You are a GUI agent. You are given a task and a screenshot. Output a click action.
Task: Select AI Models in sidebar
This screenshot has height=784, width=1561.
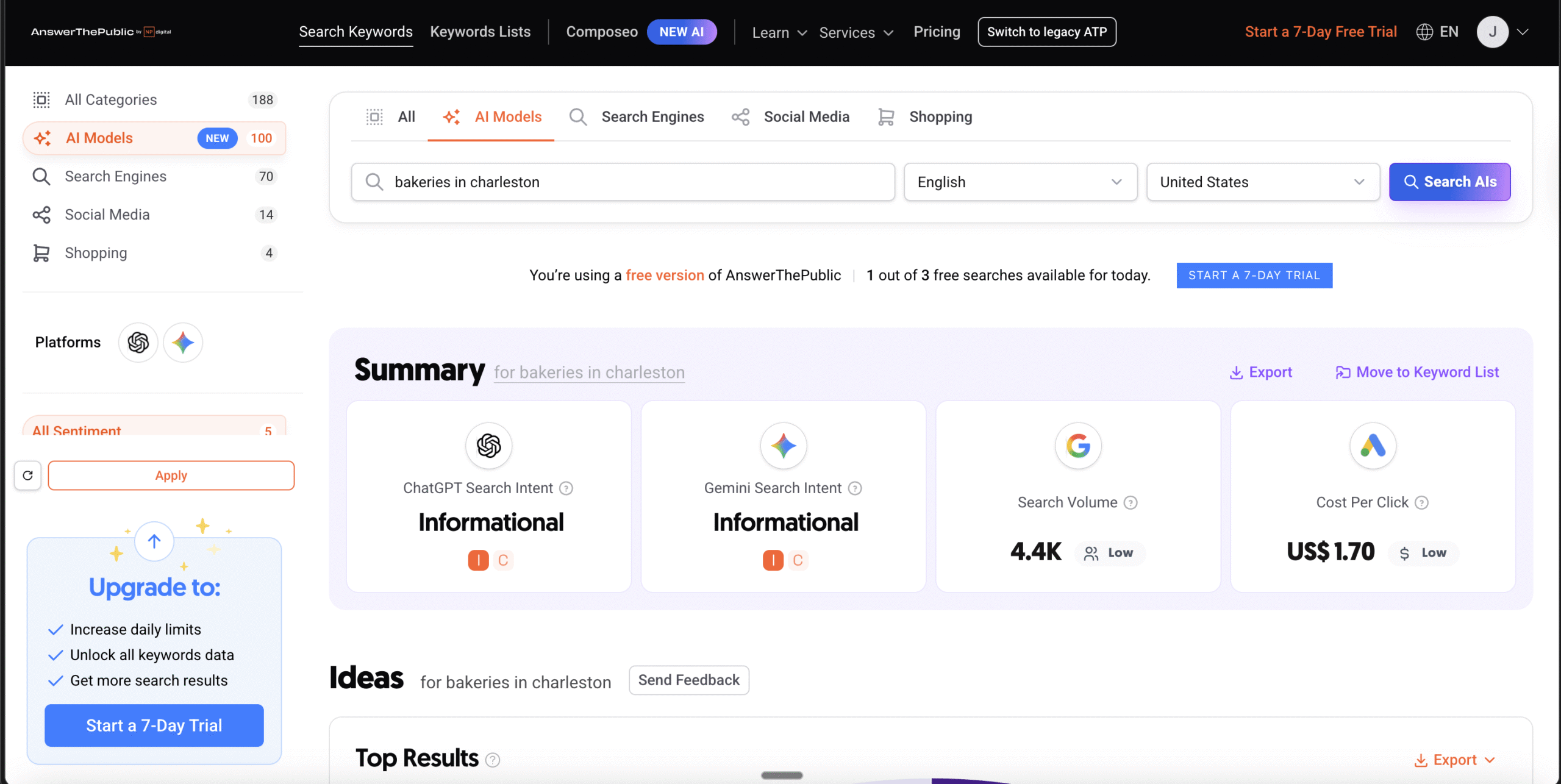(x=154, y=138)
